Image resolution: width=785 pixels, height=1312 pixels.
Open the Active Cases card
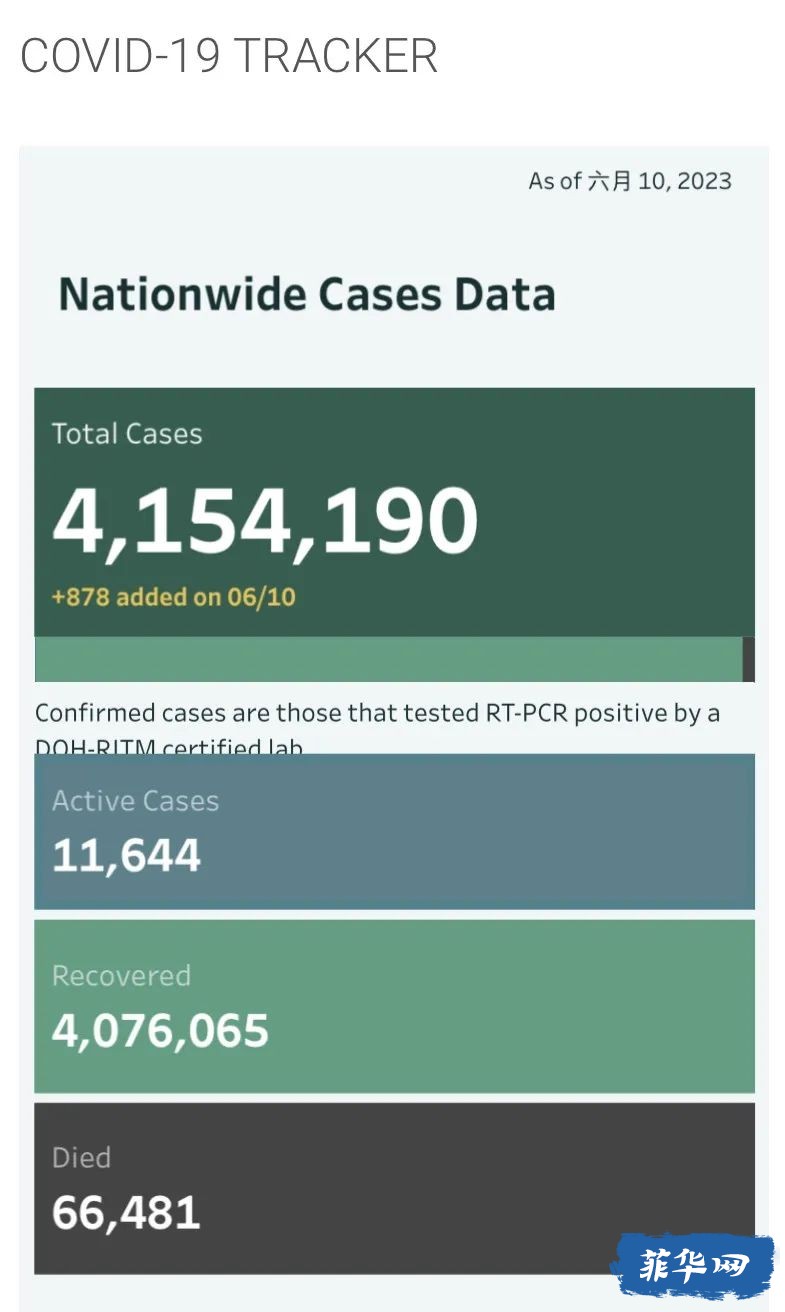394,831
